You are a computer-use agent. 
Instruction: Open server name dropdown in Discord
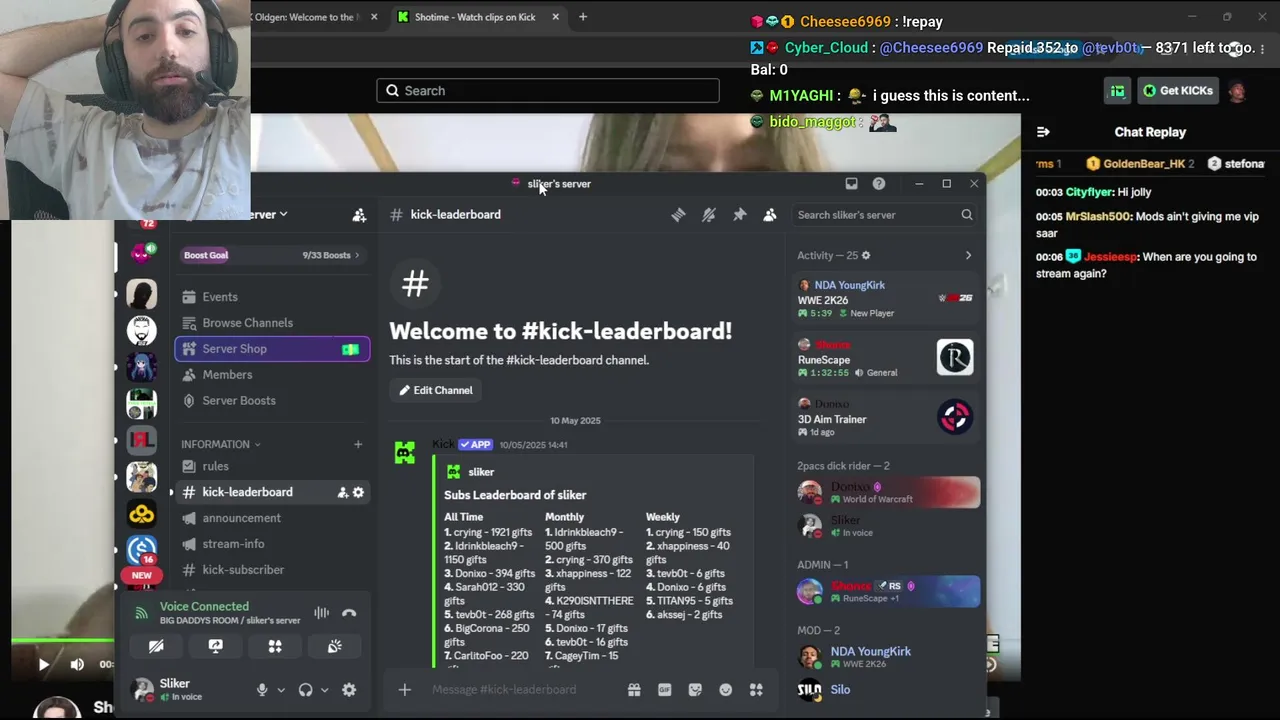click(268, 214)
